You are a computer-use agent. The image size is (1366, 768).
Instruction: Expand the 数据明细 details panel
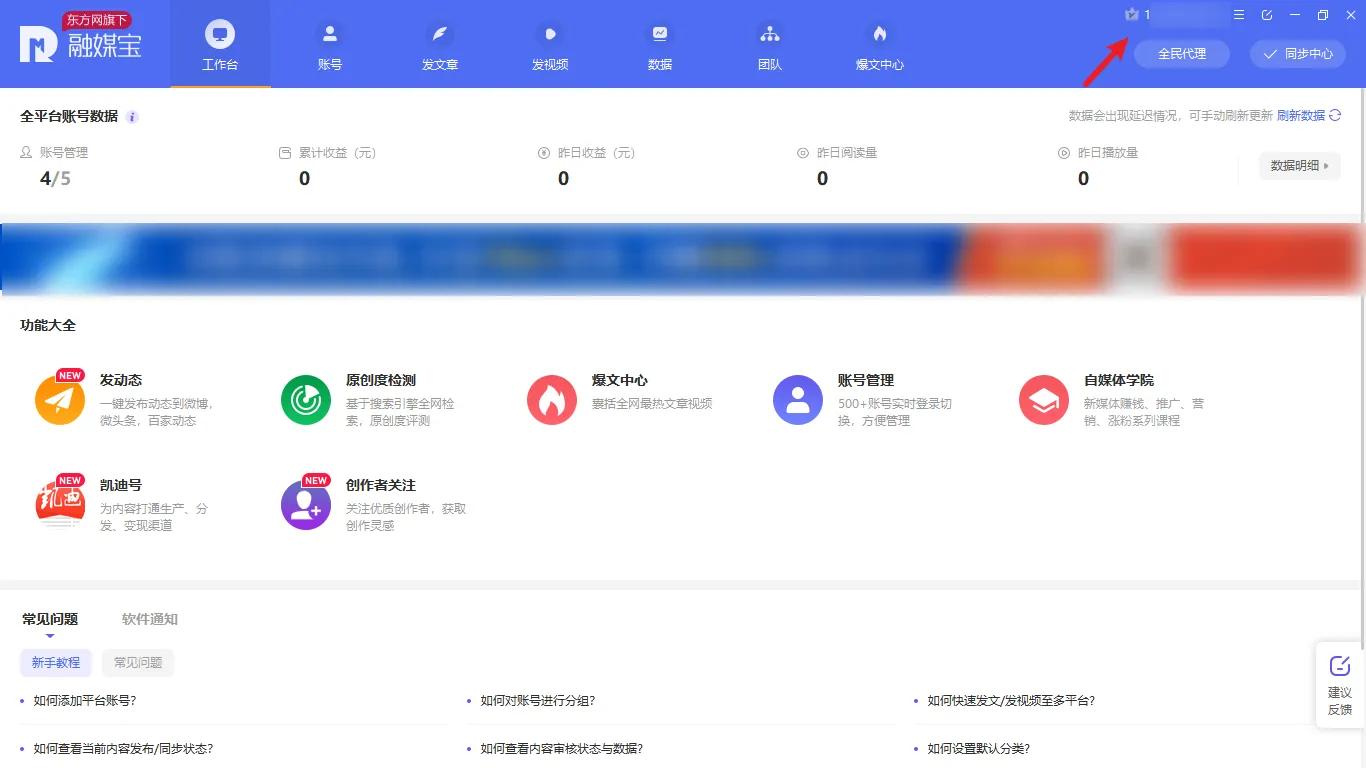point(1298,165)
